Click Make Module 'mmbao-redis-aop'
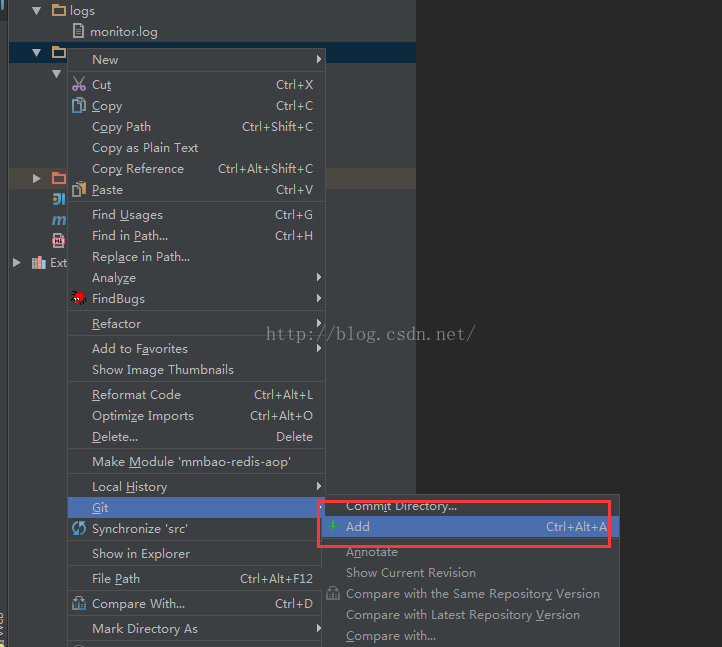Viewport: 722px width, 647px height. point(191,462)
